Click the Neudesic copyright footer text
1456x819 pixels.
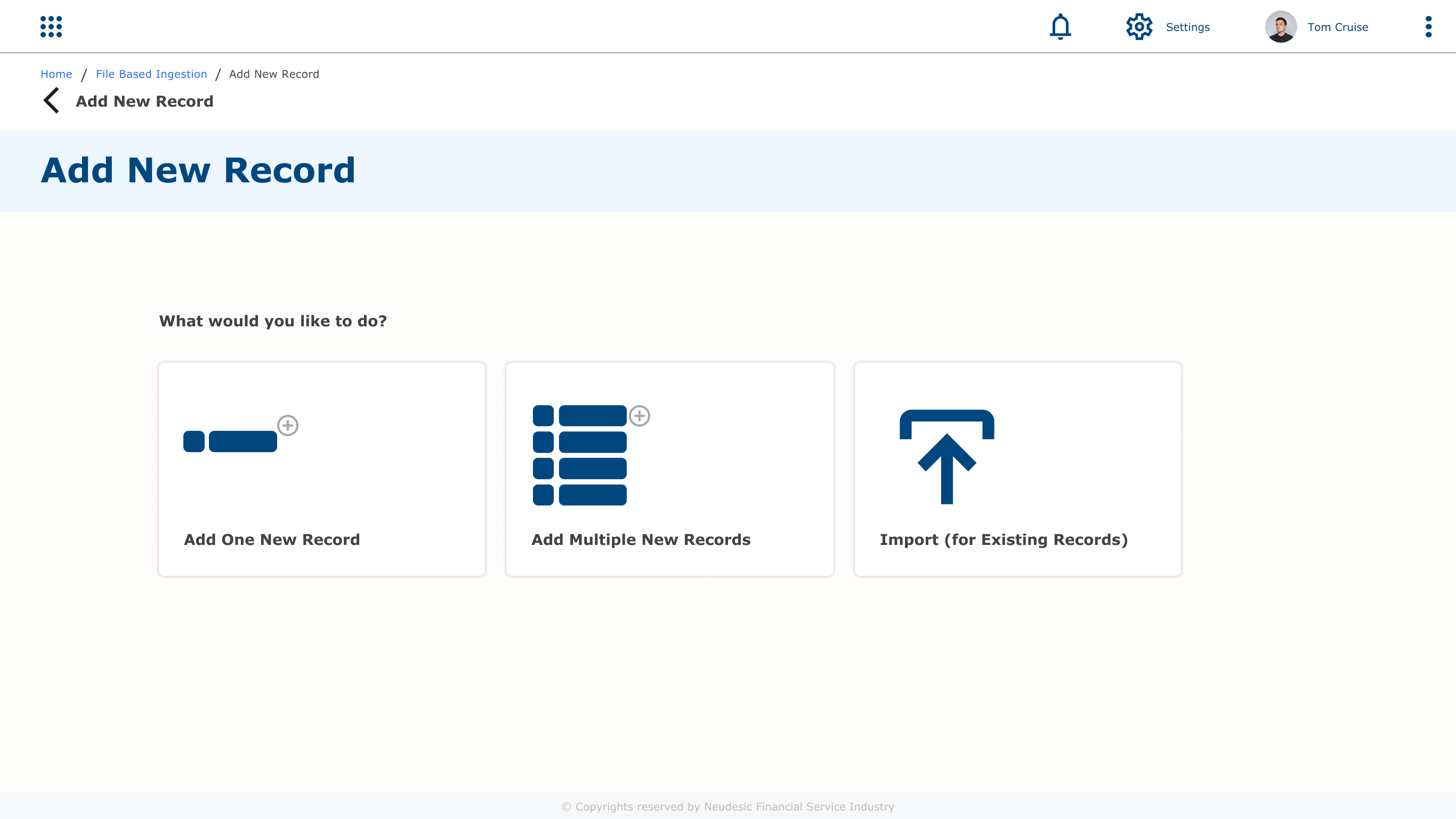[728, 807]
